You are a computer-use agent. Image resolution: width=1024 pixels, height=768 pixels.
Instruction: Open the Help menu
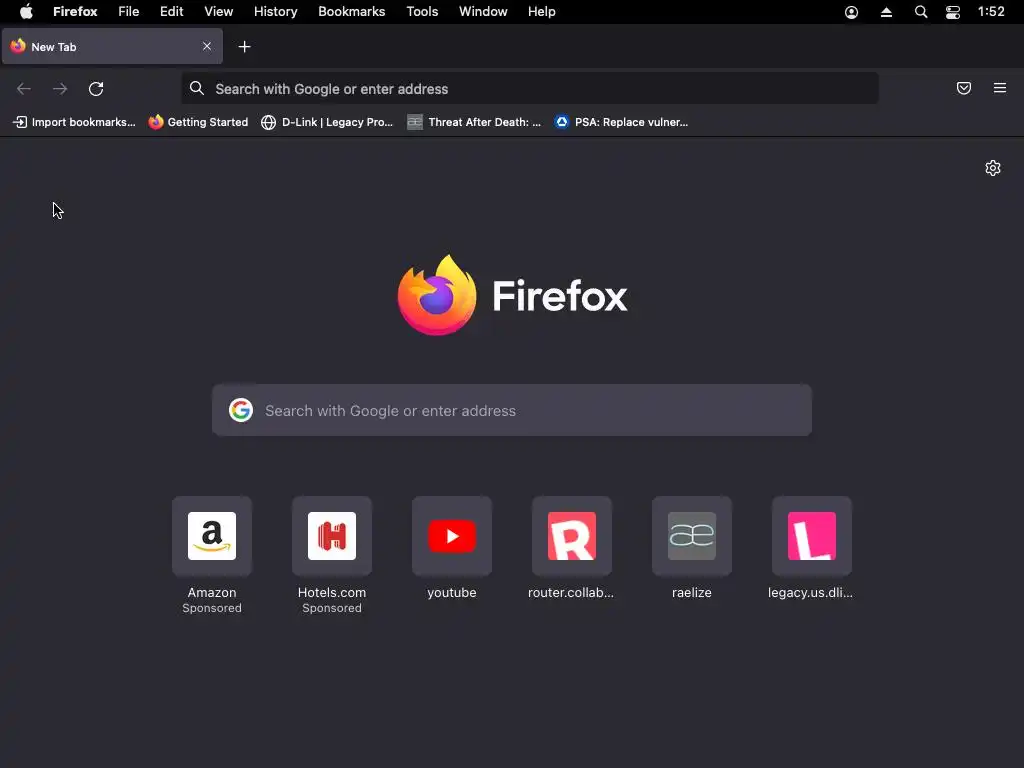pyautogui.click(x=541, y=12)
